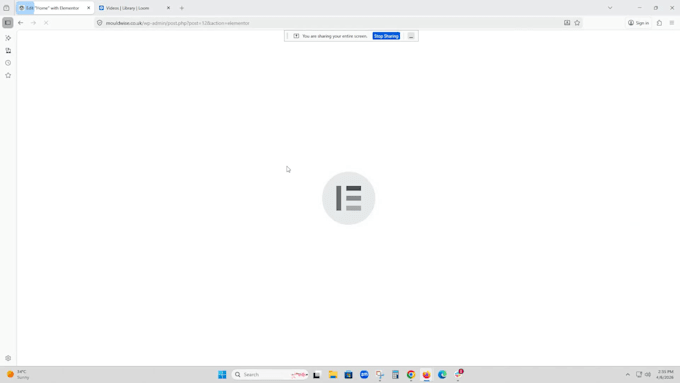This screenshot has width=680, height=383.
Task: Show hidden system tray icons
Action: [x=628, y=375]
